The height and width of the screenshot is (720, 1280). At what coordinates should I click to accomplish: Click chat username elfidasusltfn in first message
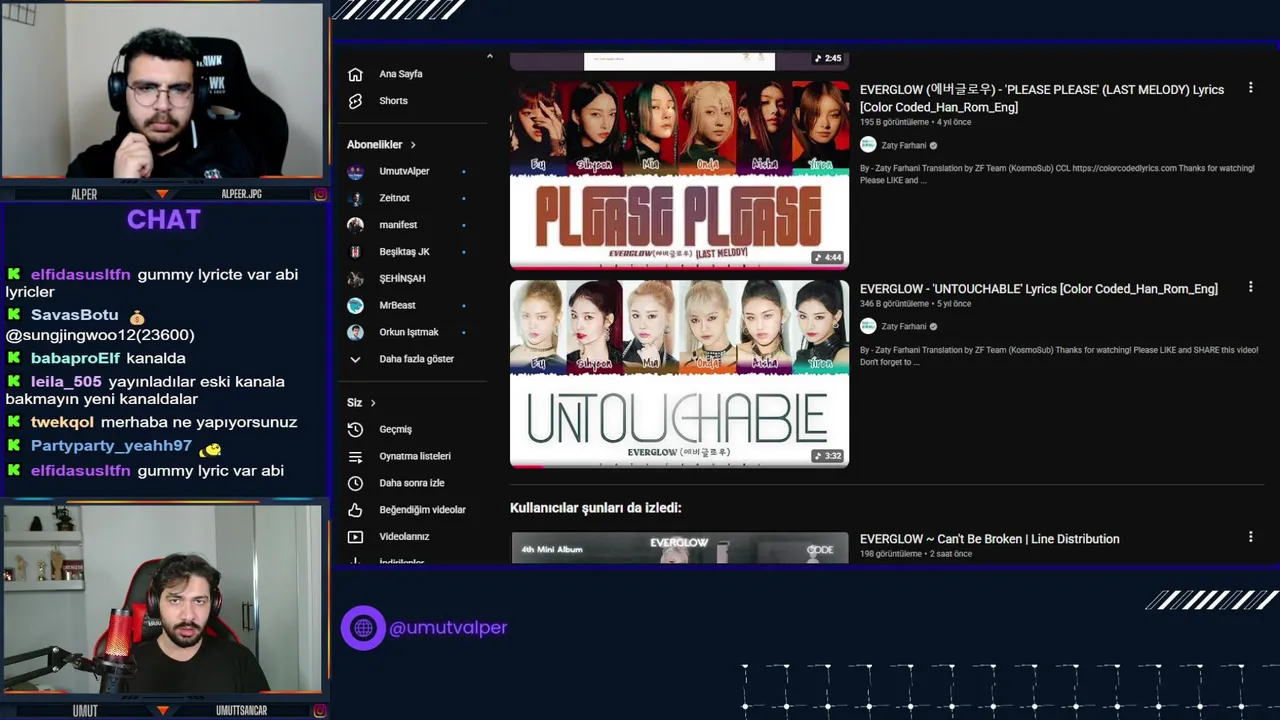point(81,275)
